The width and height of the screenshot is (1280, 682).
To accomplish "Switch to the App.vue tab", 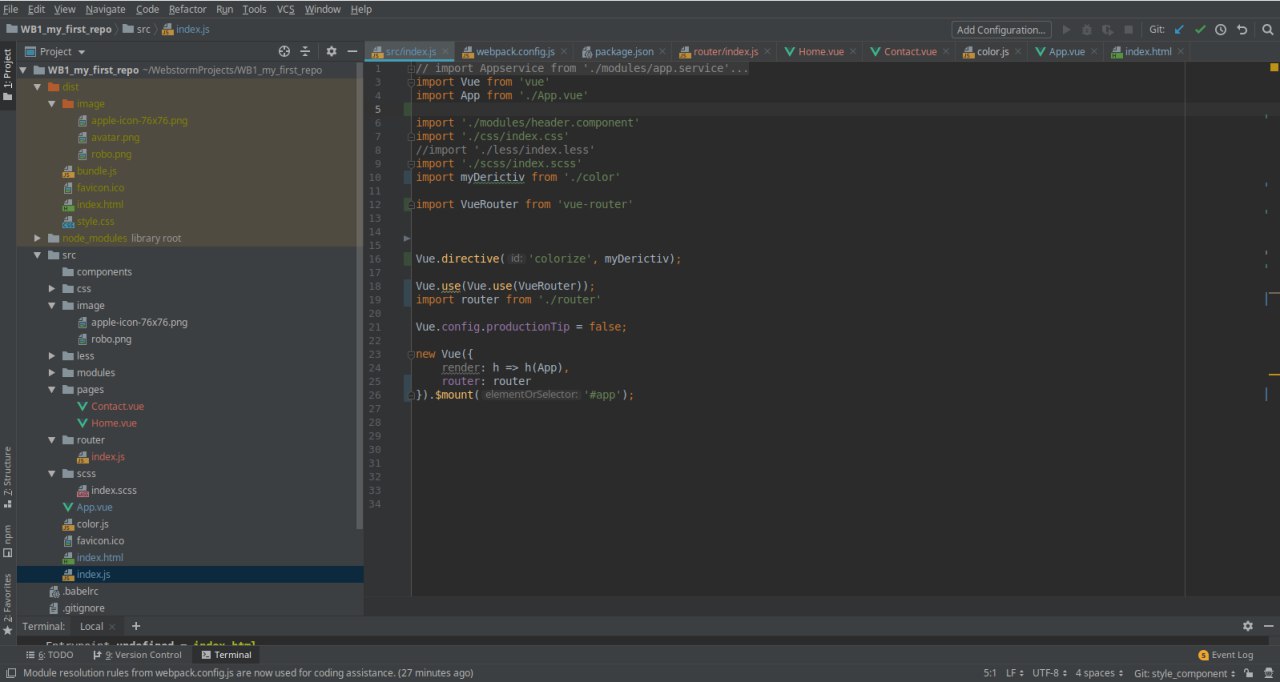I will [x=1066, y=51].
